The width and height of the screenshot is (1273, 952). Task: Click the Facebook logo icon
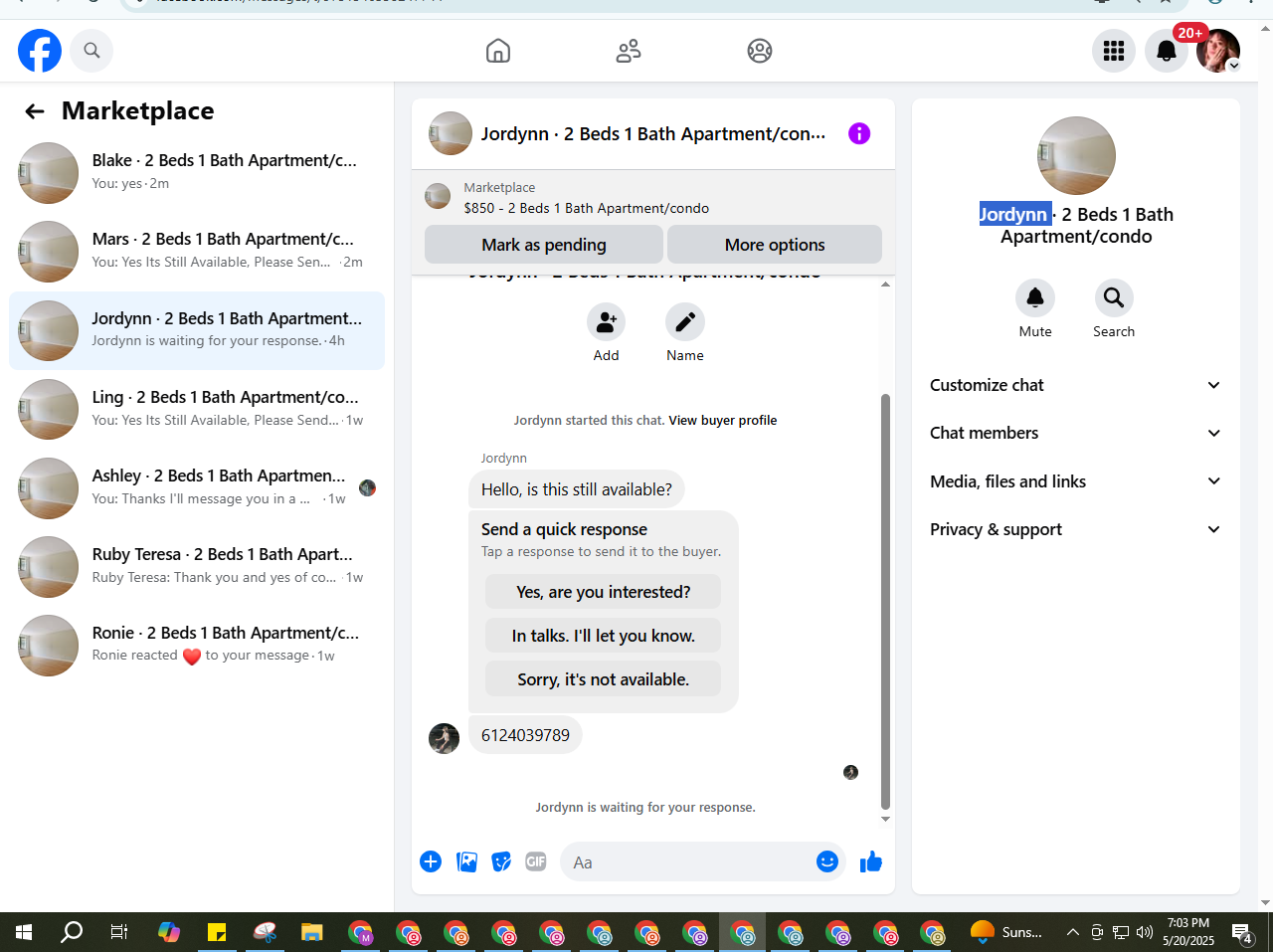(x=40, y=51)
